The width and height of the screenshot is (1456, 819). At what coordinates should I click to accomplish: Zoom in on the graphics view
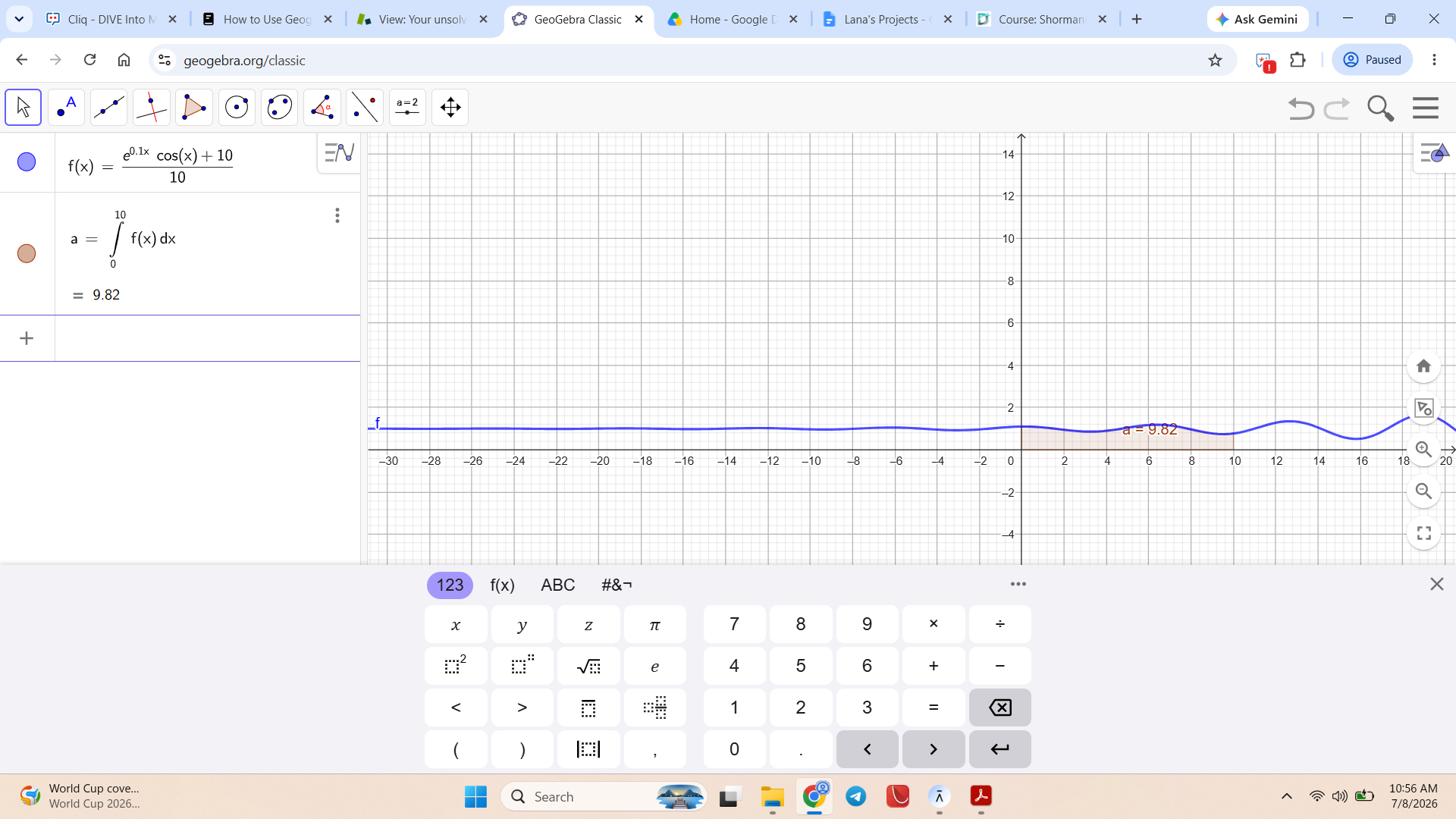1423,450
